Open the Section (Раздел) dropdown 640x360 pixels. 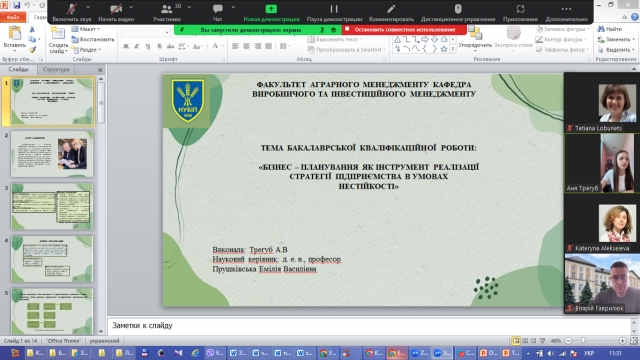tap(87, 49)
